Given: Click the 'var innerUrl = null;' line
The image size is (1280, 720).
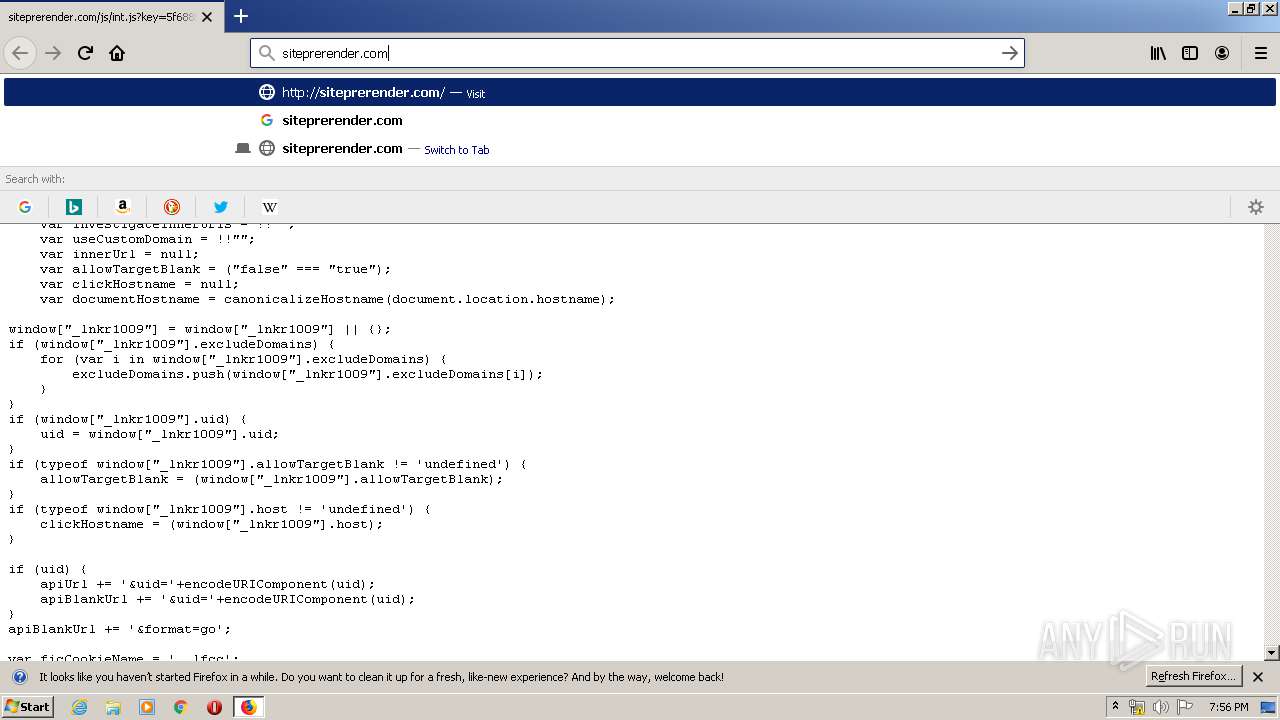Looking at the screenshot, I should point(119,254).
